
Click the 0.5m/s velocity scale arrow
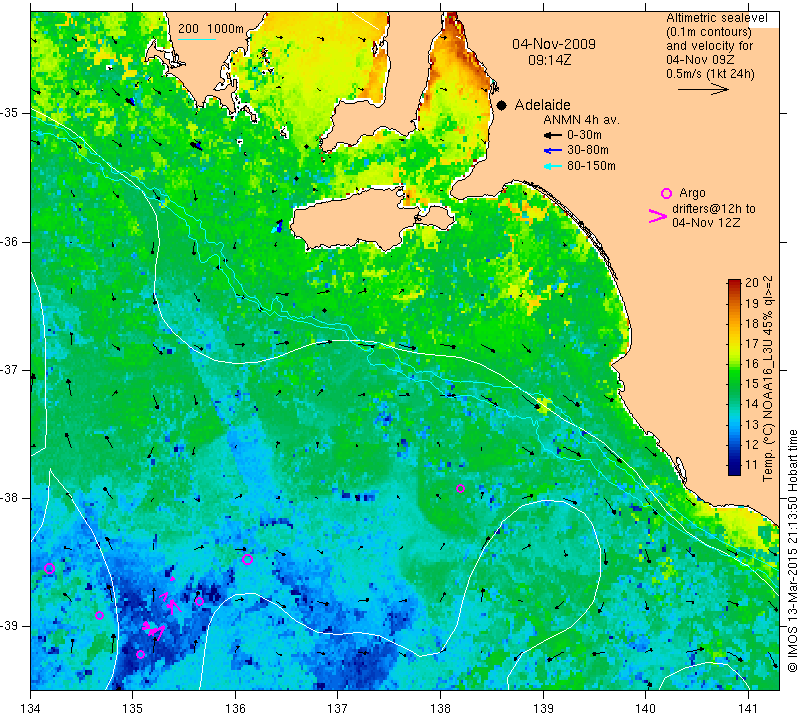pyautogui.click(x=703, y=89)
